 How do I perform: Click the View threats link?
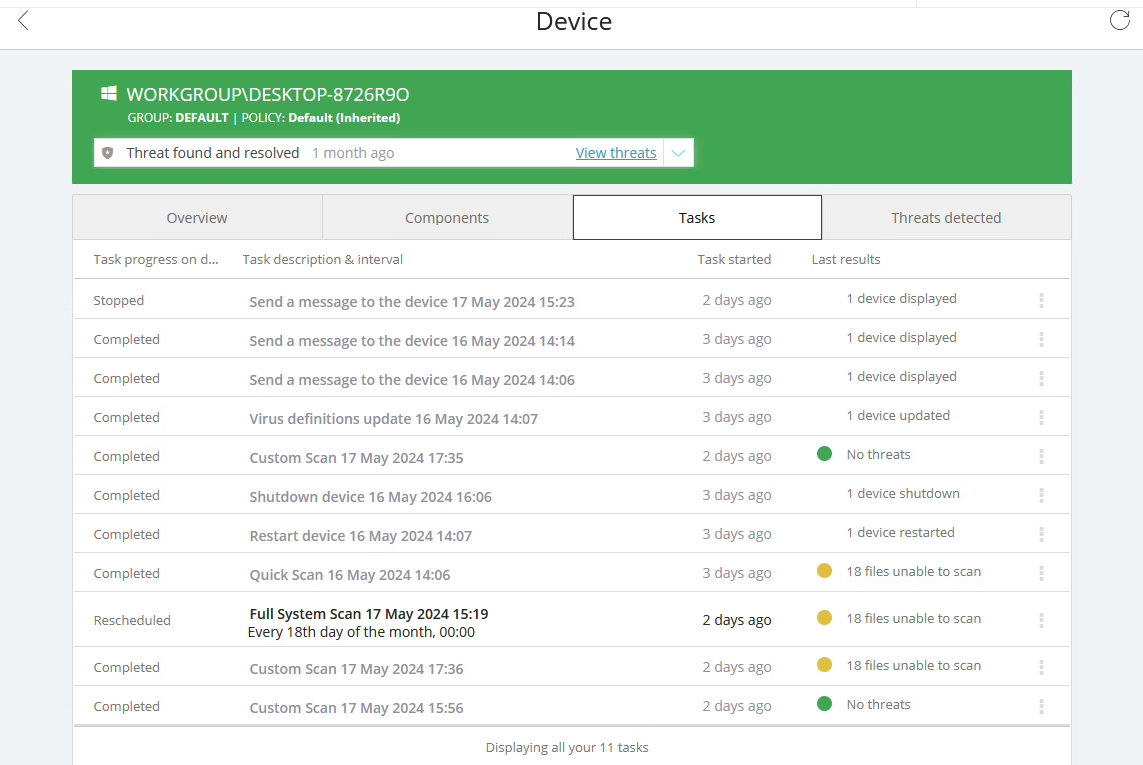[616, 152]
